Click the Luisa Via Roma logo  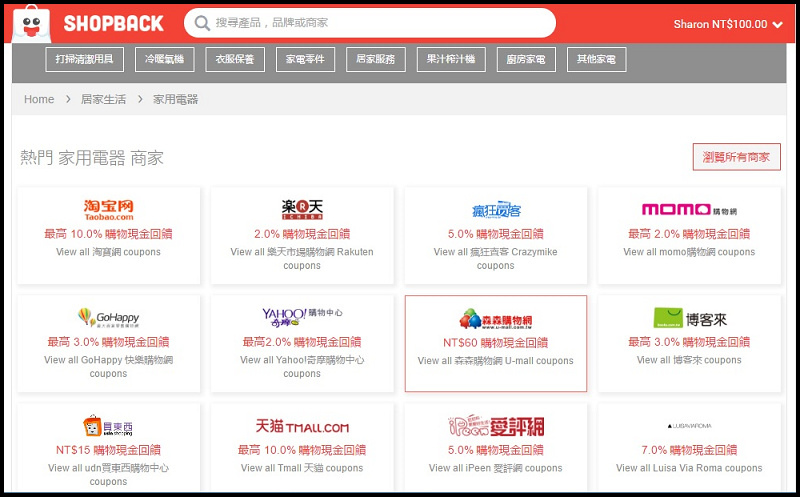[x=689, y=426]
